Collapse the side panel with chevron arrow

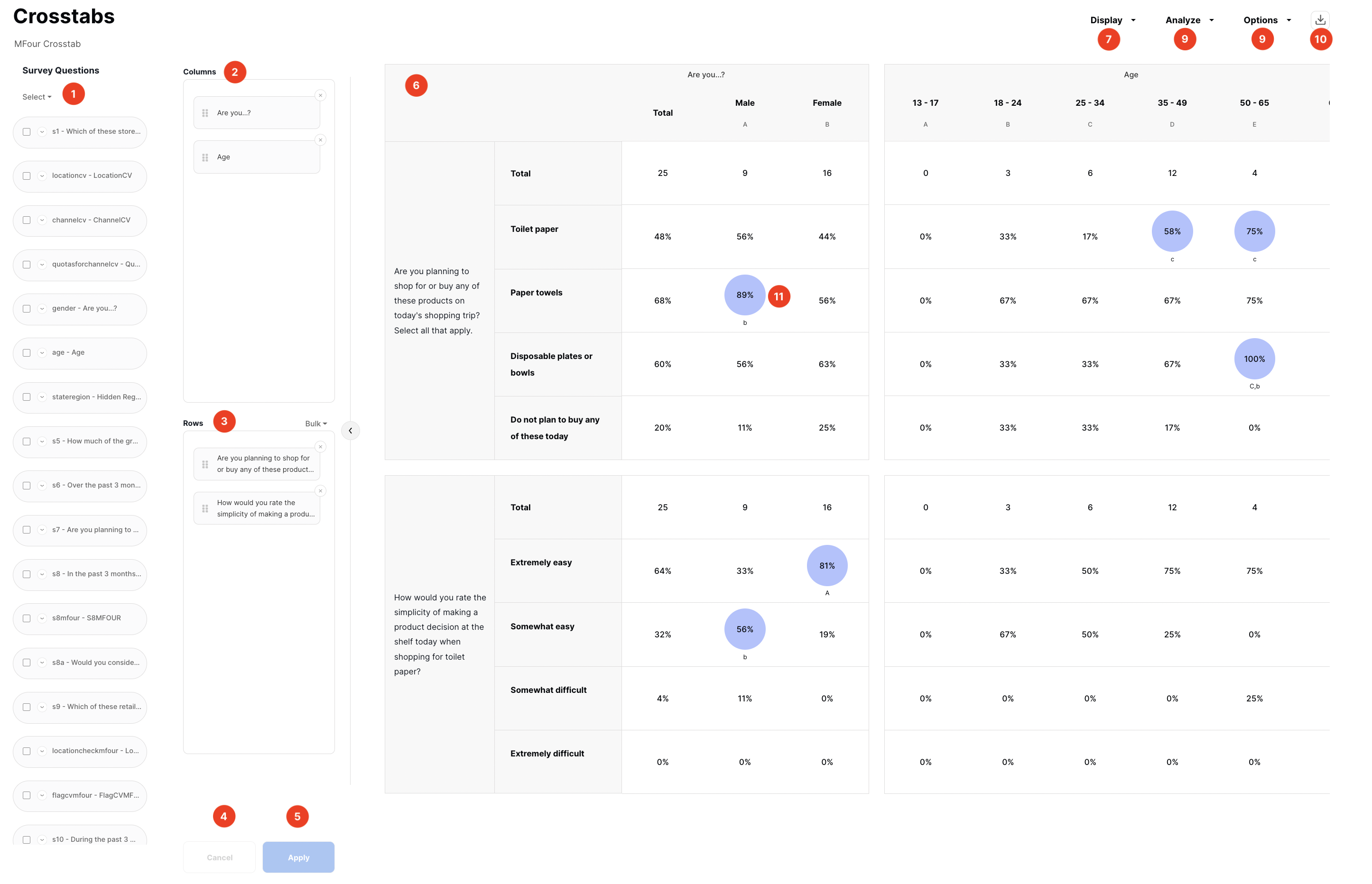click(x=350, y=431)
